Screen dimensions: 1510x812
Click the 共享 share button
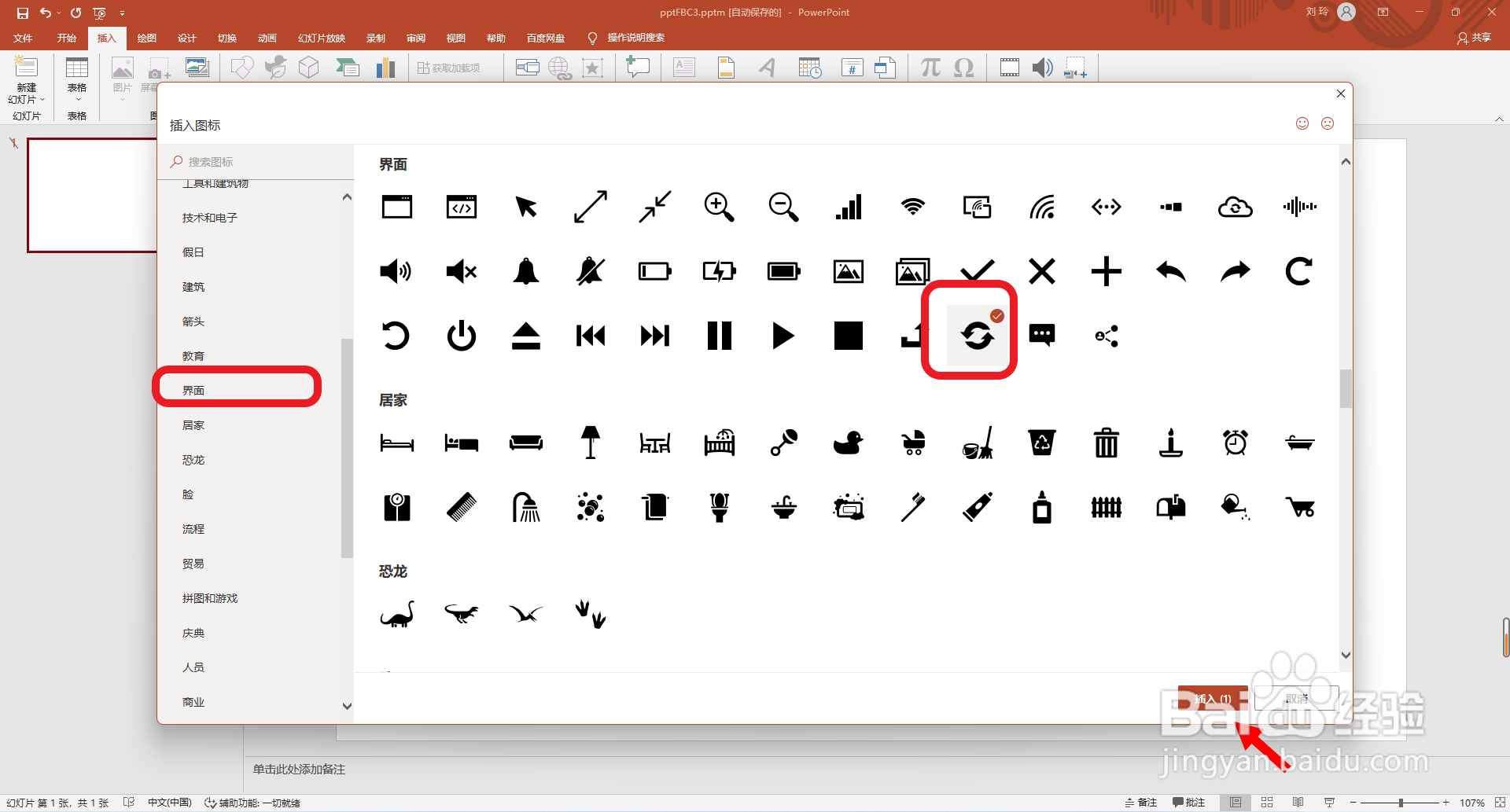tap(1475, 38)
